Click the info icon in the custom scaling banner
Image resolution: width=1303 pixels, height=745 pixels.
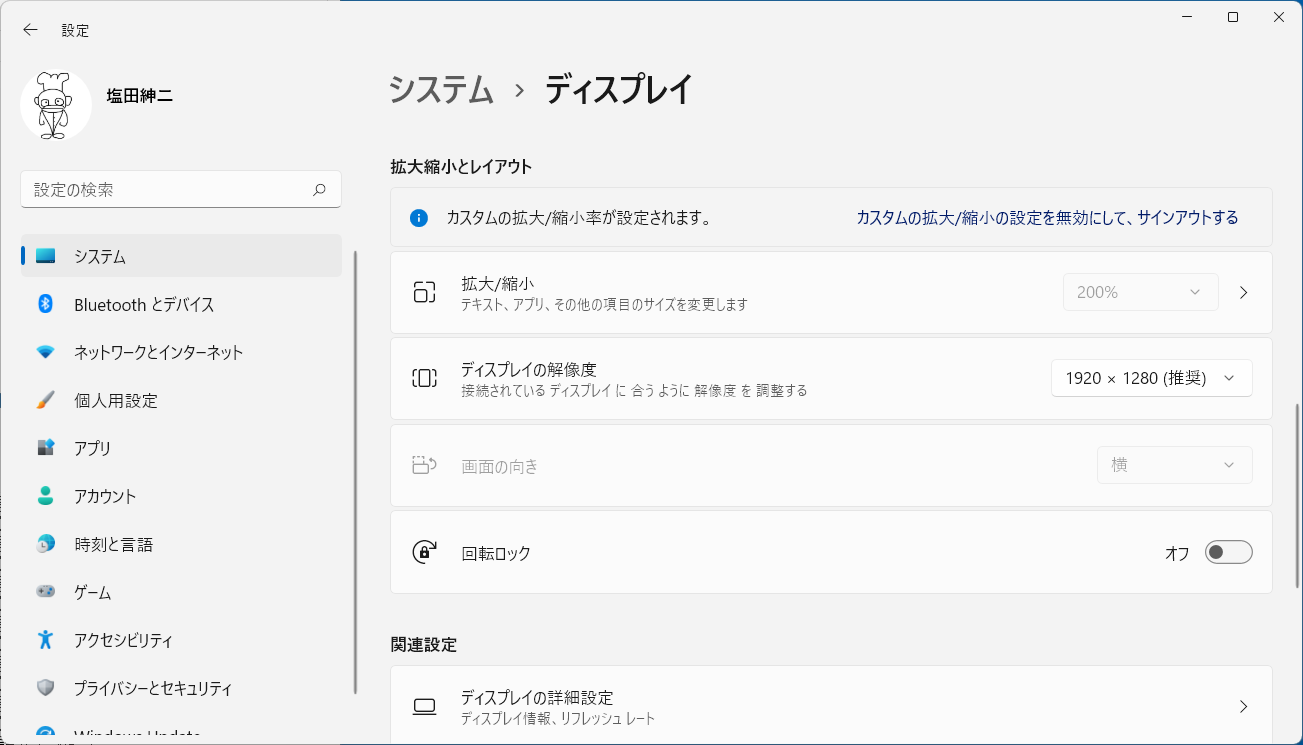click(419, 217)
